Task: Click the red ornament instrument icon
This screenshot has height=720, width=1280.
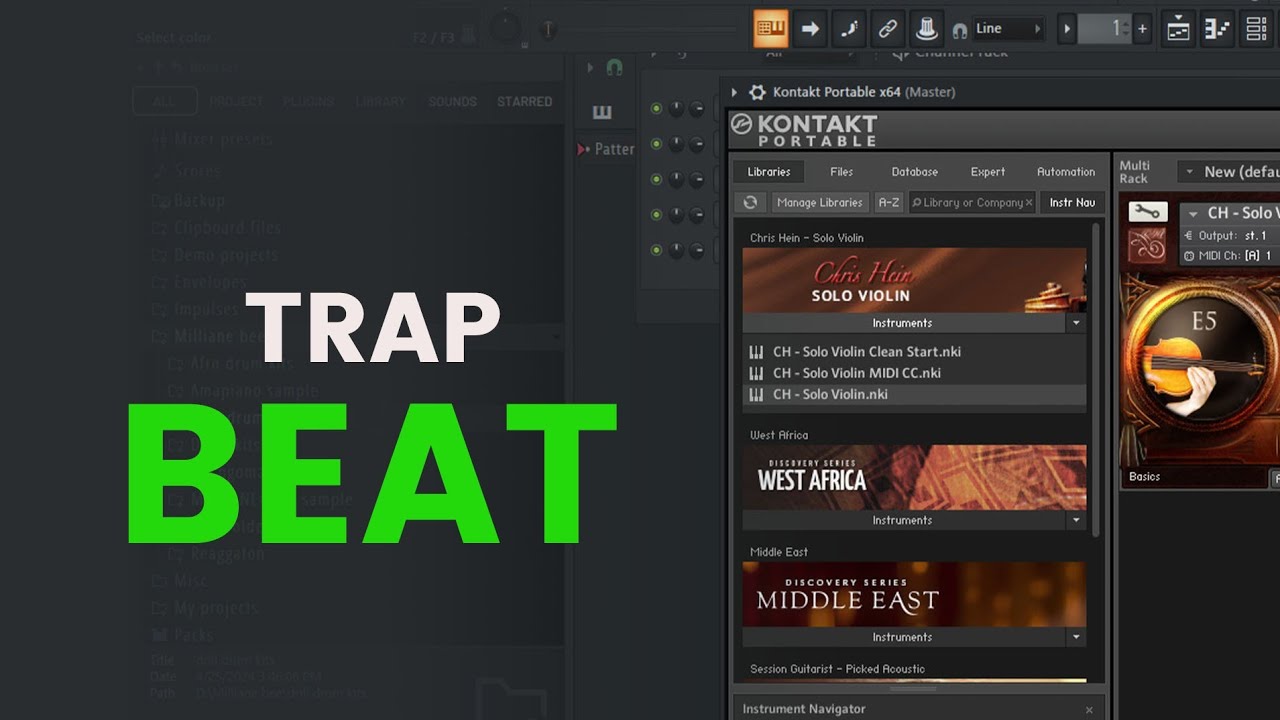Action: click(x=1145, y=245)
